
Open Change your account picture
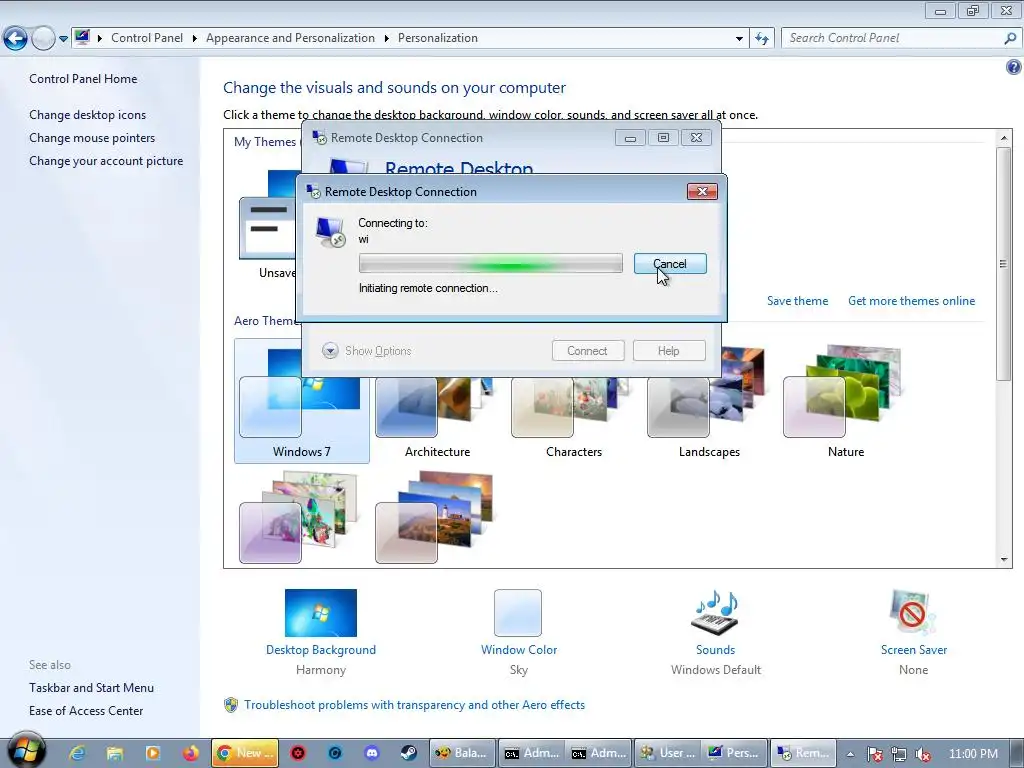(106, 161)
